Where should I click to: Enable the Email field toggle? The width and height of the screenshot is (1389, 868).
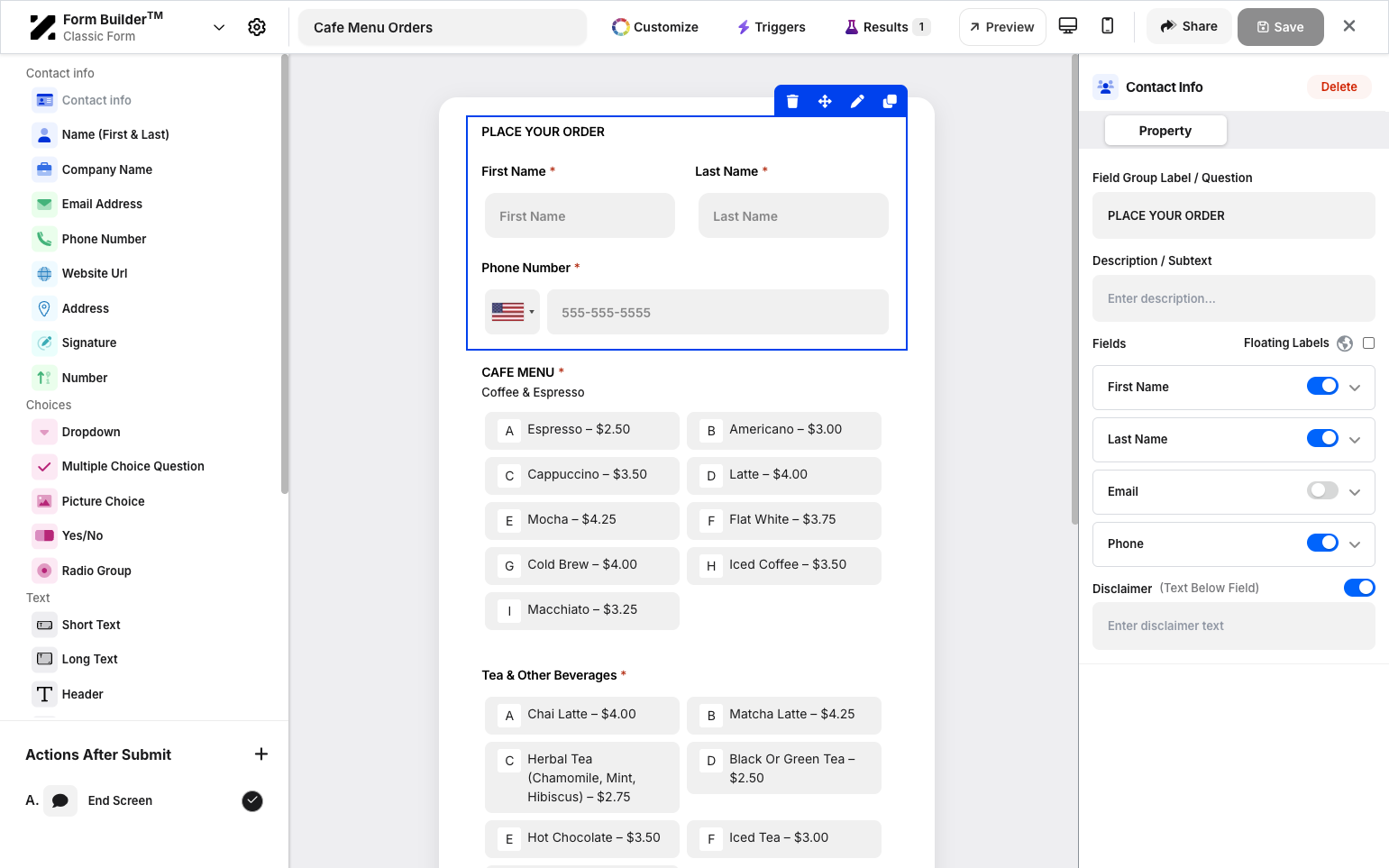[x=1322, y=490]
